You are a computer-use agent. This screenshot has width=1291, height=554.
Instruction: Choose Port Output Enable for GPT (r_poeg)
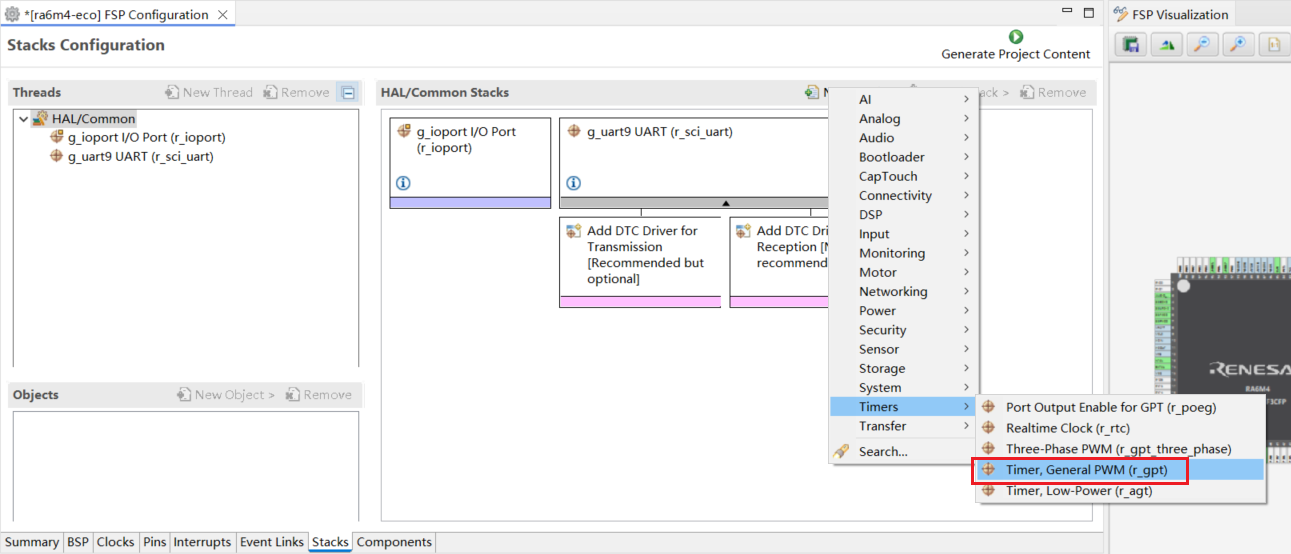pyautogui.click(x=1120, y=407)
